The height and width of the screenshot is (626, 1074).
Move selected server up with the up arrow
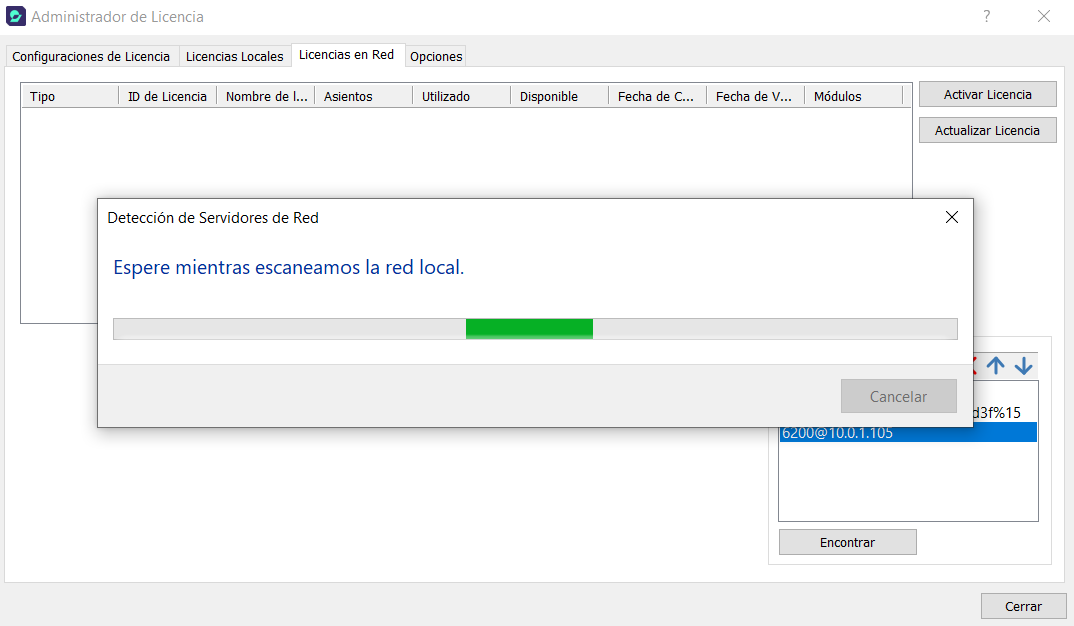[x=995, y=366]
